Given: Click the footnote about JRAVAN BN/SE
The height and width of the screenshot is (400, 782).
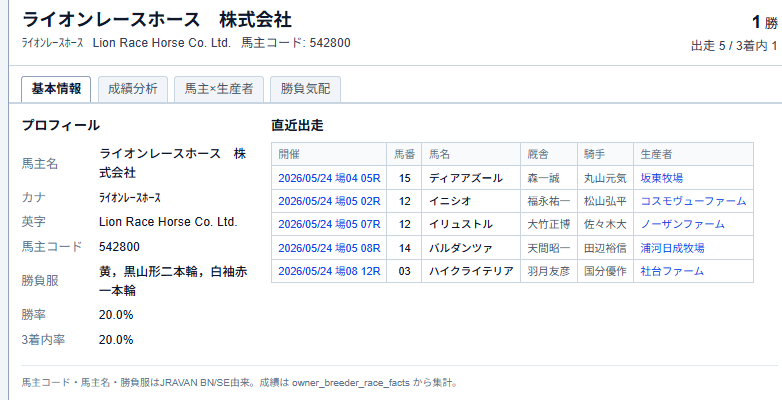Looking at the screenshot, I should (240, 383).
